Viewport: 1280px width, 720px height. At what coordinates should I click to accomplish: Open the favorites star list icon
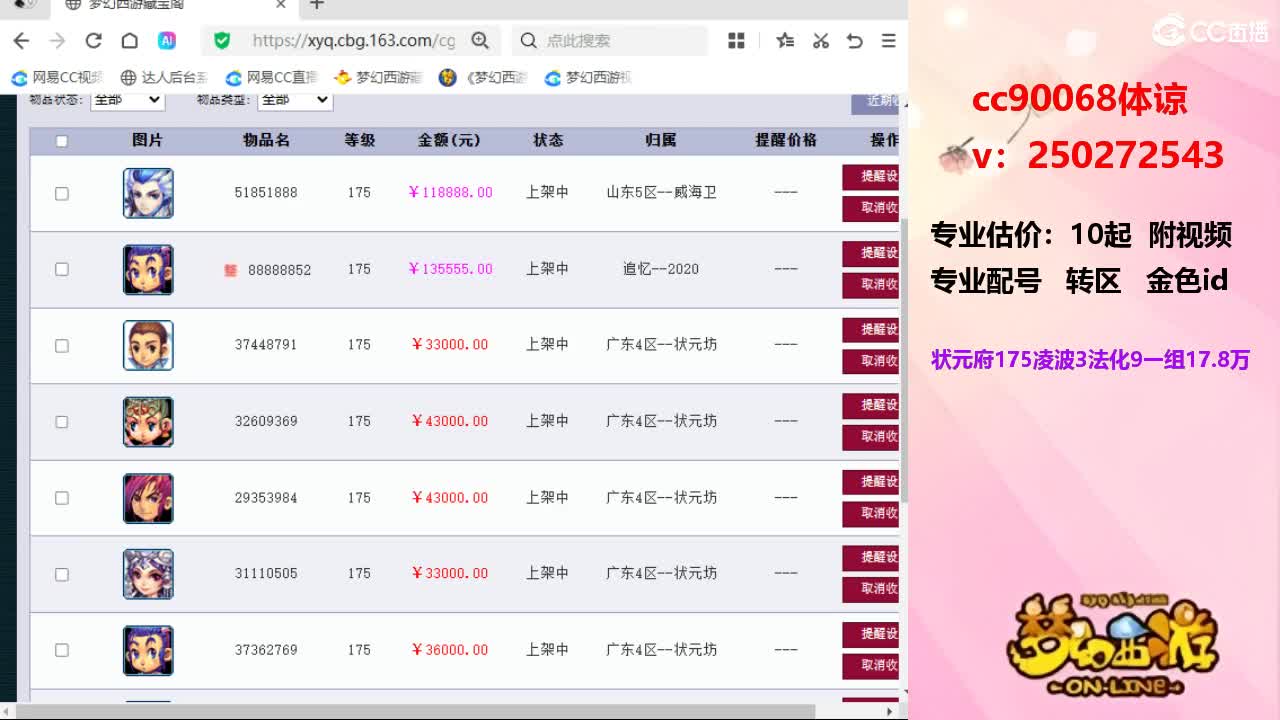[785, 41]
